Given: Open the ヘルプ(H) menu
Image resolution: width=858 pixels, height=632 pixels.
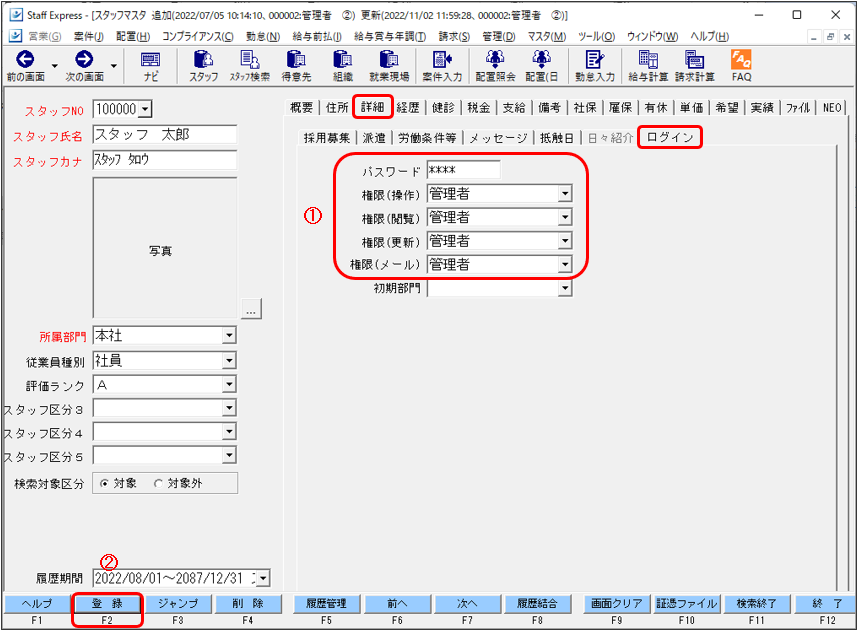Looking at the screenshot, I should click(x=709, y=37).
